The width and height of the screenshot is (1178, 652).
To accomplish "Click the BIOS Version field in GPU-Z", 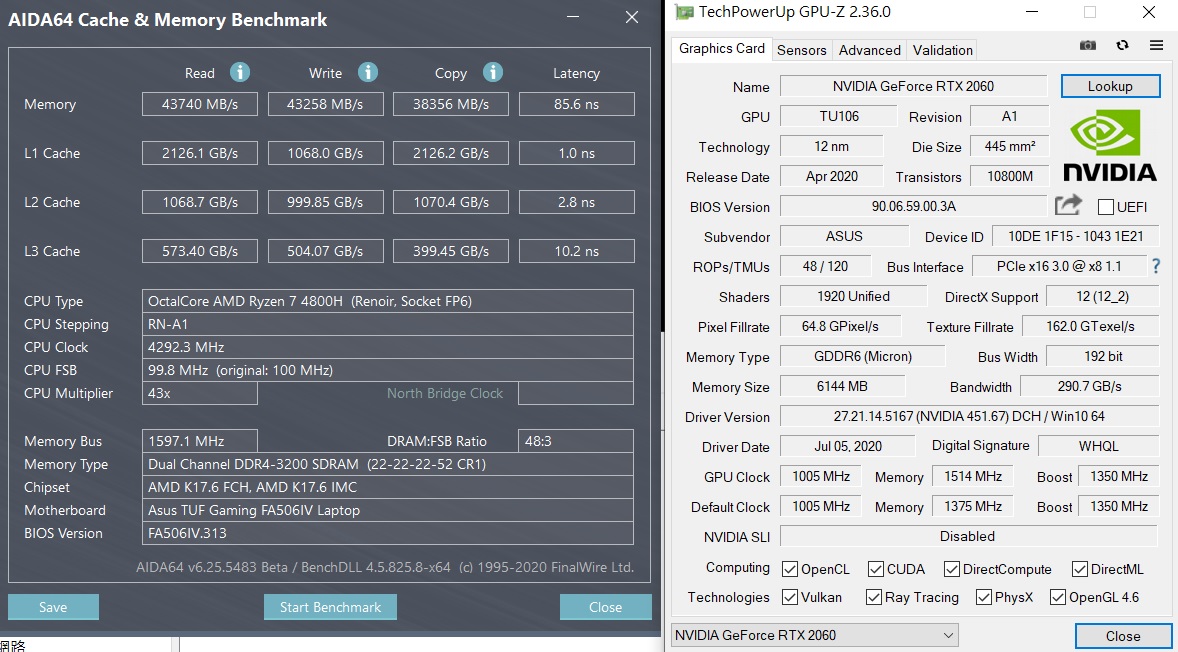I will click(x=913, y=206).
